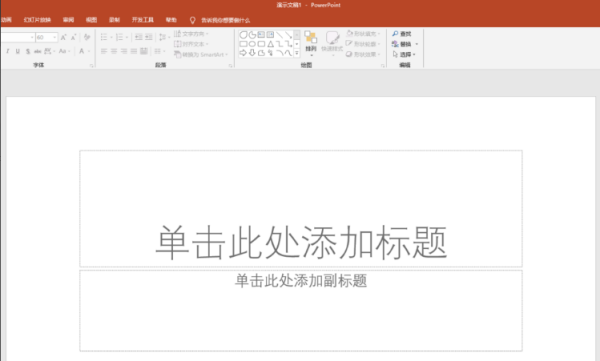Open line spacing options
This screenshot has width=600, height=361.
tap(165, 37)
